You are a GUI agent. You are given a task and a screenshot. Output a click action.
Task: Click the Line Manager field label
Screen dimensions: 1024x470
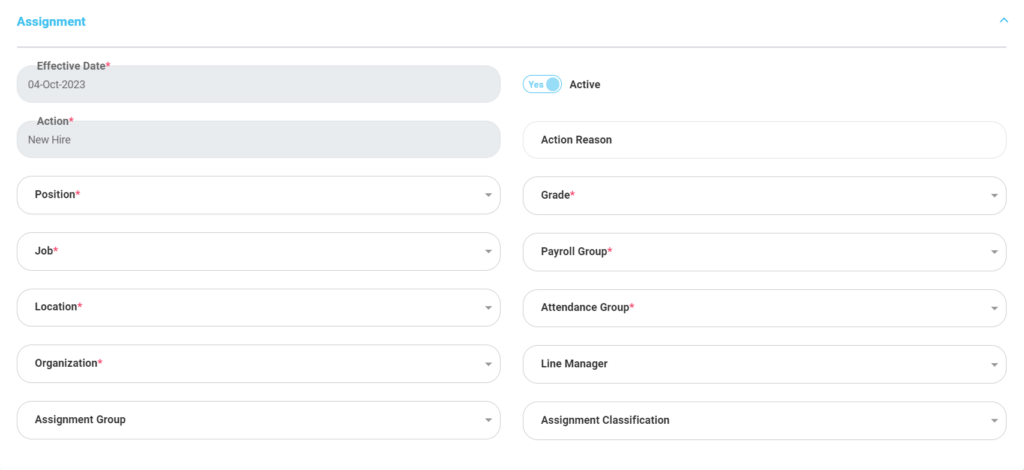[574, 364]
